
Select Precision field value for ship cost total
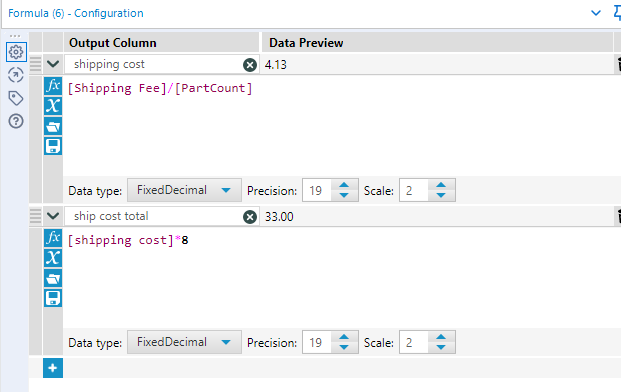click(x=318, y=343)
